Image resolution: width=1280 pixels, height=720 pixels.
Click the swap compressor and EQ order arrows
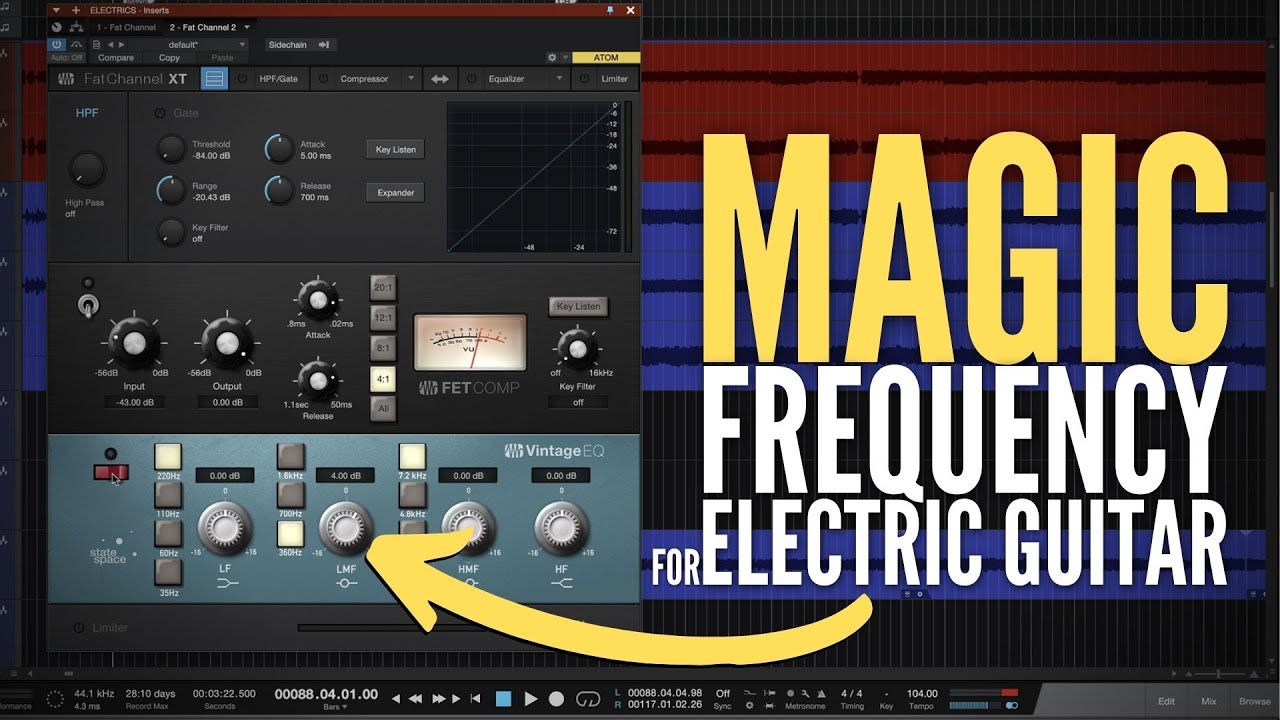(x=440, y=79)
